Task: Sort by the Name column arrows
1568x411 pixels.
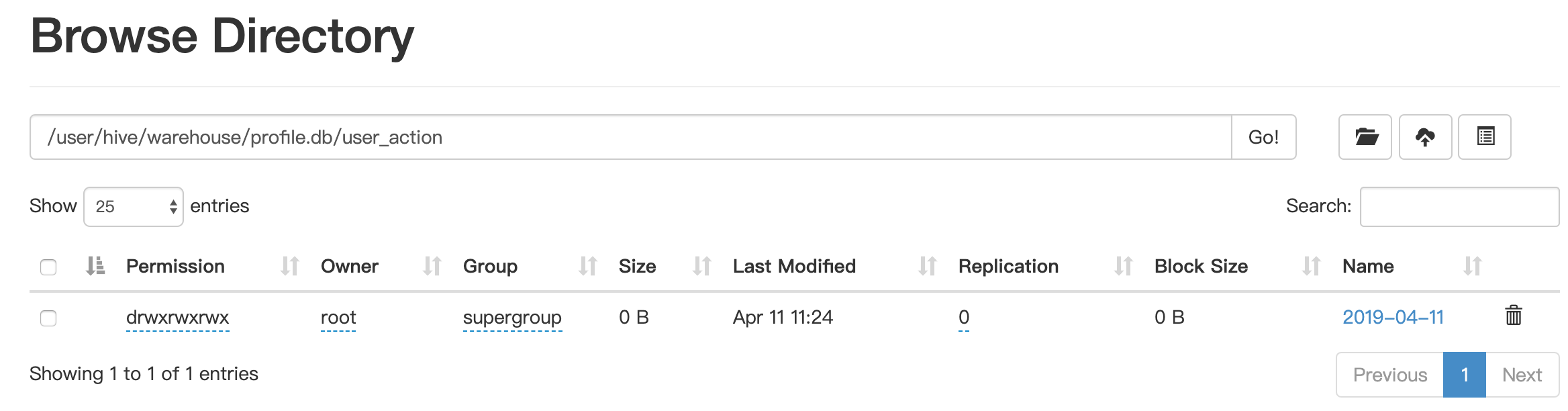Action: pos(1472,267)
